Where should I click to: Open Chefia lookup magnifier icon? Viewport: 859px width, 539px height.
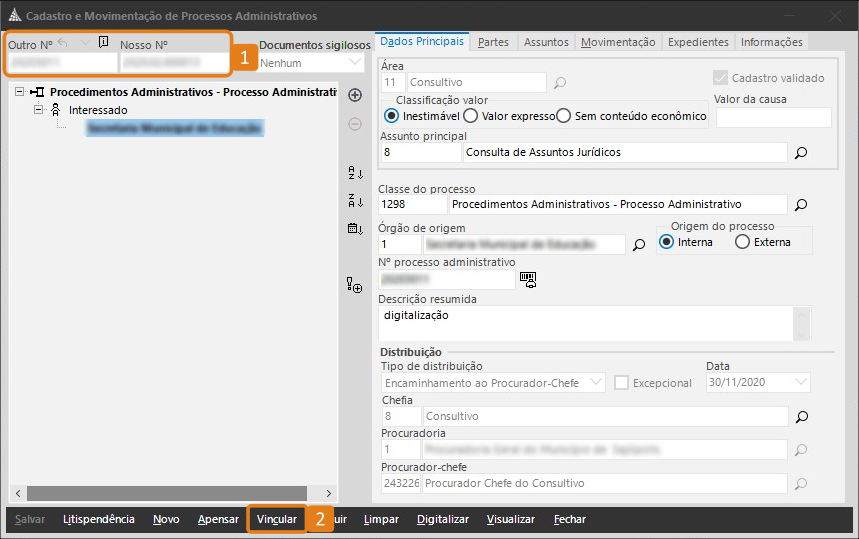[x=800, y=416]
